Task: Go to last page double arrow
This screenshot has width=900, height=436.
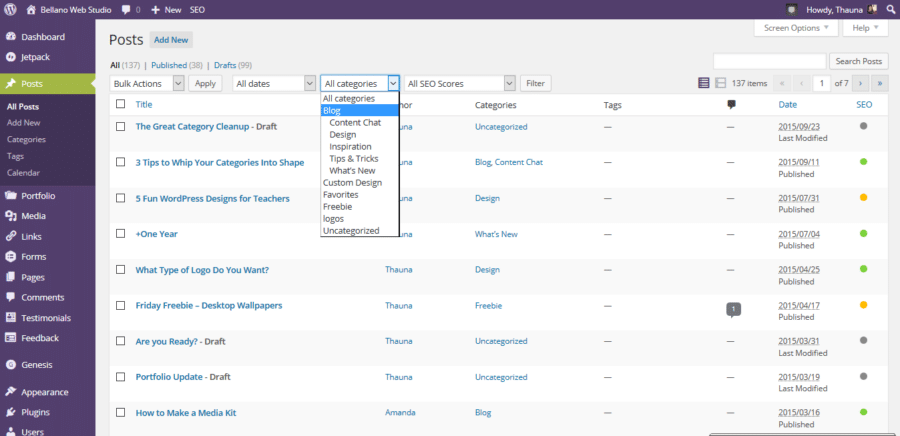Action: coord(880,83)
